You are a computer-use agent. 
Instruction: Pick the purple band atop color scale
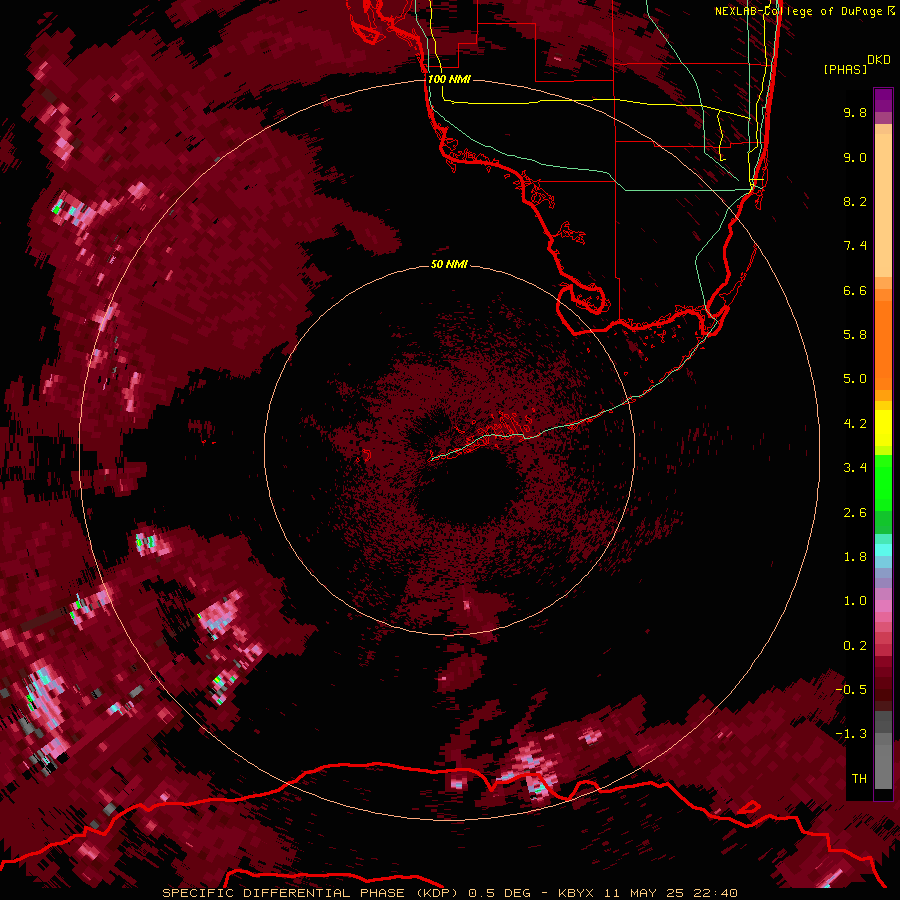coord(883,100)
